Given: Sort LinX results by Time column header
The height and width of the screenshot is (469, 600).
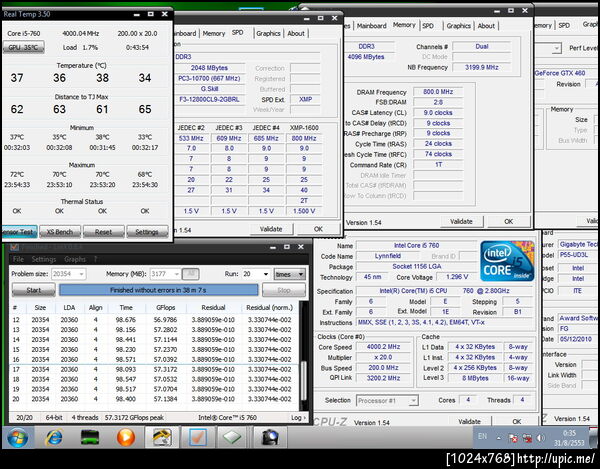Looking at the screenshot, I should (x=126, y=308).
